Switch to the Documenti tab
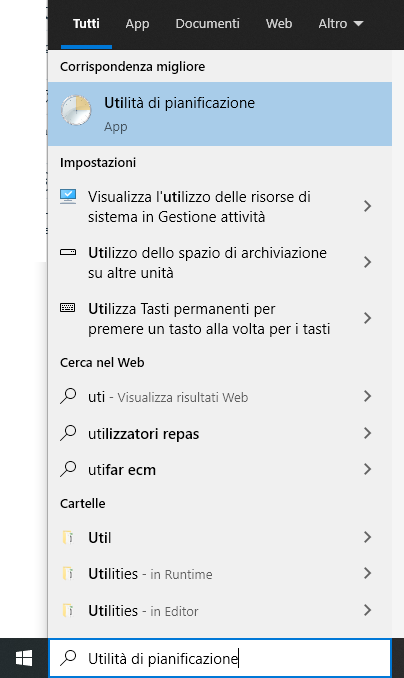Image resolution: width=404 pixels, height=678 pixels. (x=207, y=23)
